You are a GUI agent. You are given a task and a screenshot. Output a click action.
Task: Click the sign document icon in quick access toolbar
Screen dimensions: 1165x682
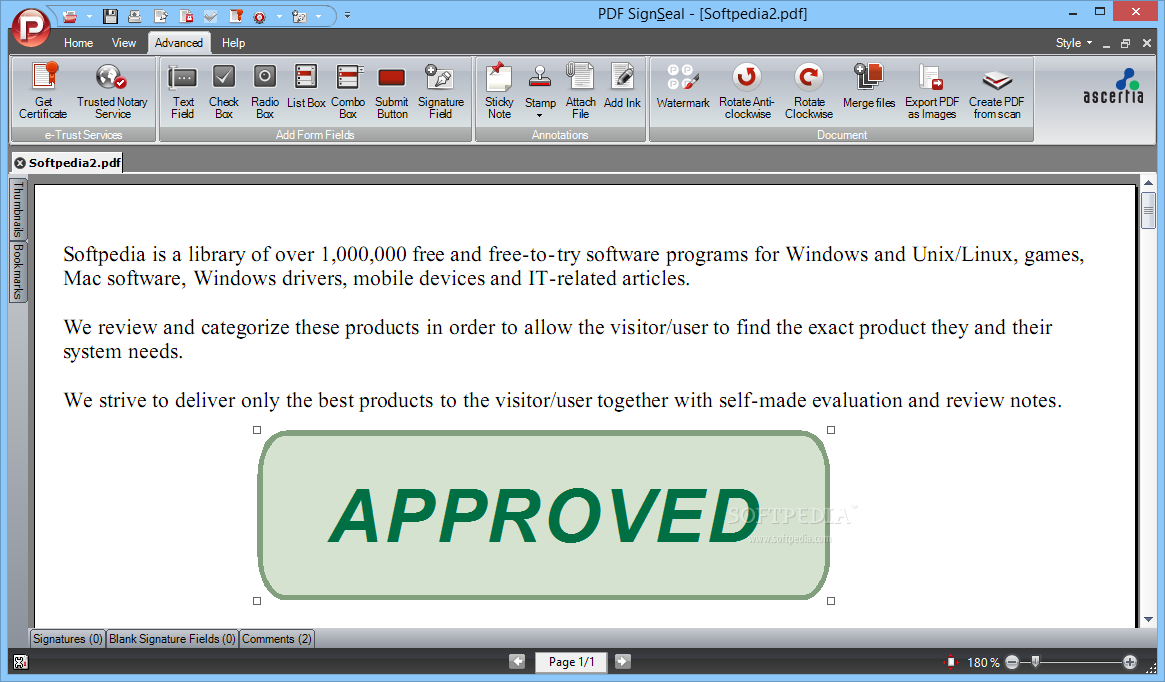tap(160, 16)
